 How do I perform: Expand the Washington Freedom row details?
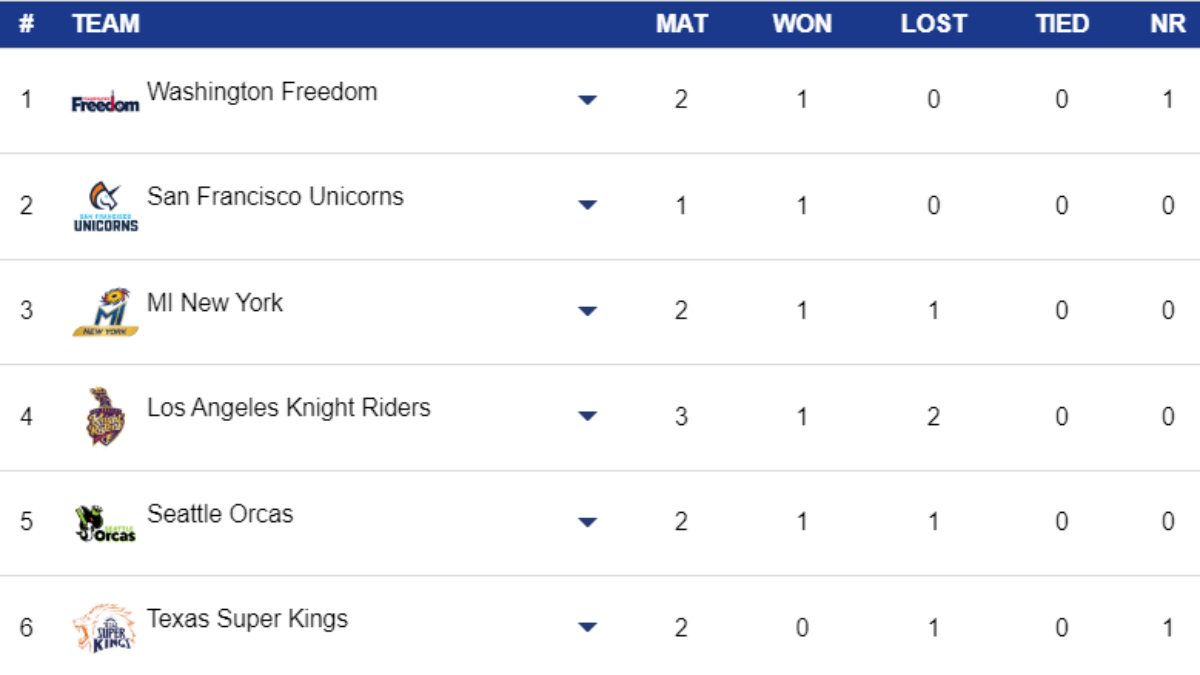click(588, 100)
